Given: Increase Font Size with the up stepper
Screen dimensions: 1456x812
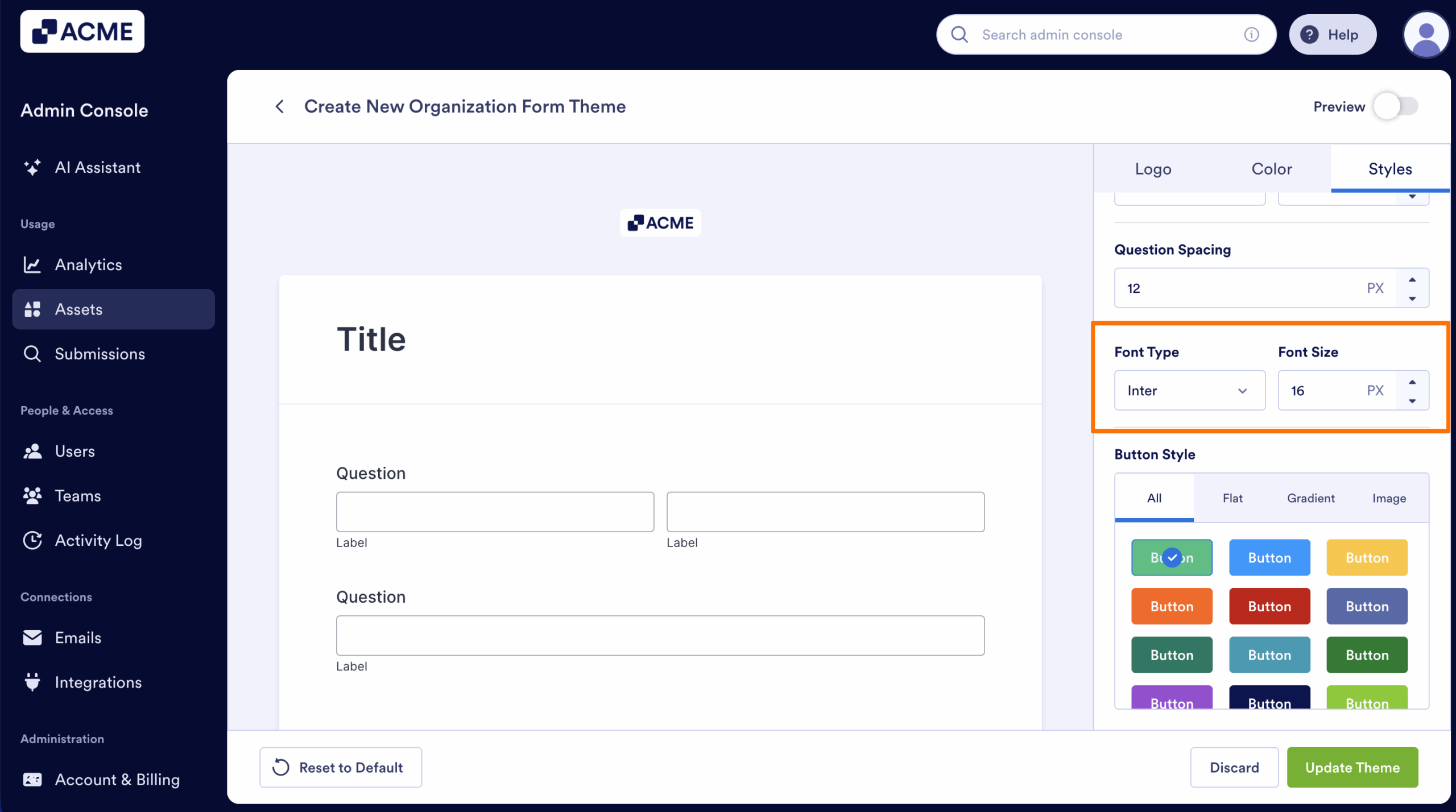Looking at the screenshot, I should (x=1413, y=382).
